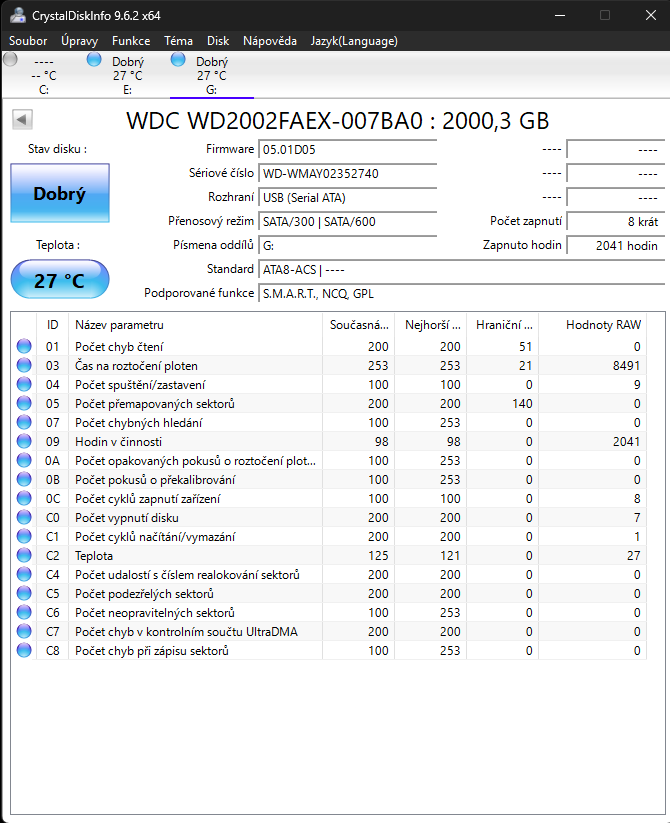Click the Počet zapnutí value 8 krát
Viewport: 670px width, 823px height.
pyautogui.click(x=616, y=221)
